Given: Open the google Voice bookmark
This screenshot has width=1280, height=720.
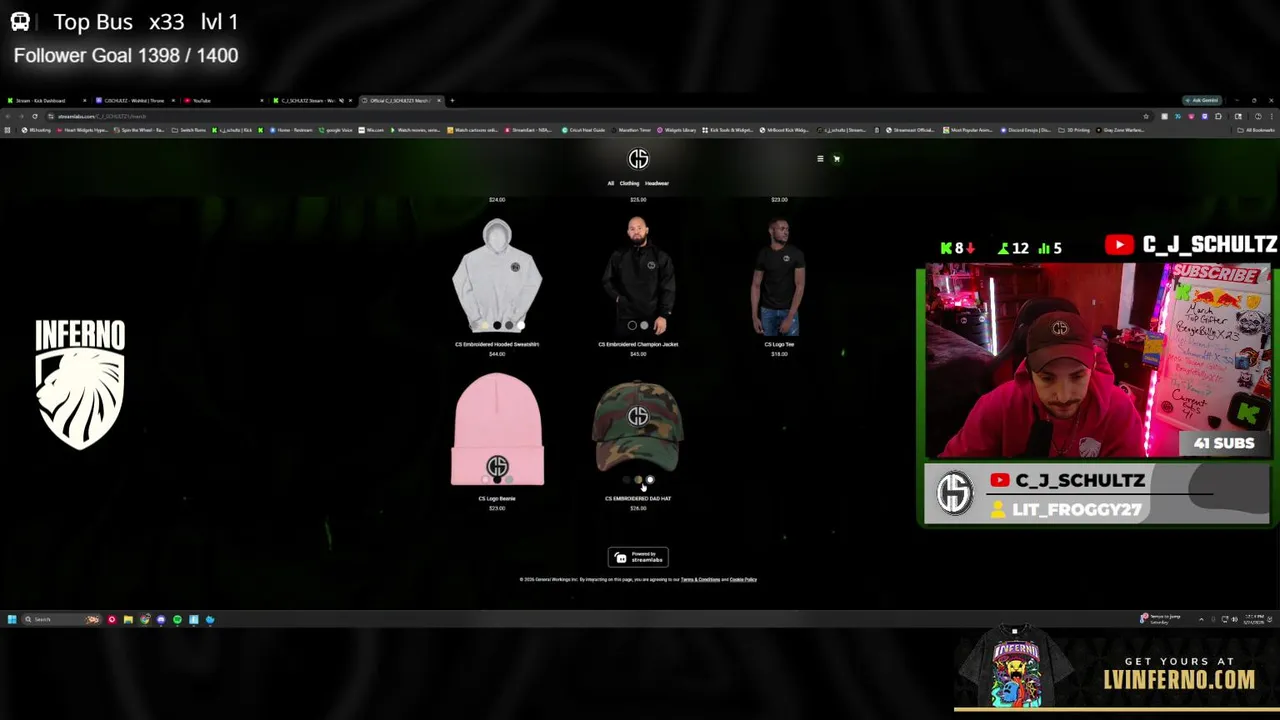Looking at the screenshot, I should tap(337, 130).
